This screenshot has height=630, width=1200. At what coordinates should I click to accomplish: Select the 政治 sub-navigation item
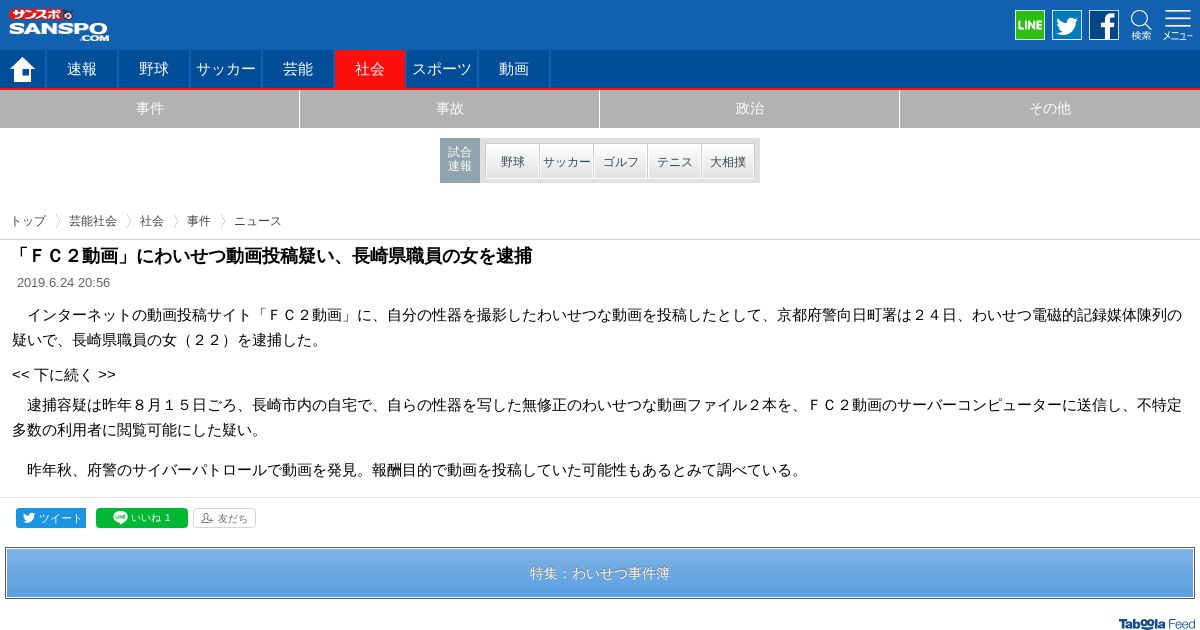pos(750,109)
